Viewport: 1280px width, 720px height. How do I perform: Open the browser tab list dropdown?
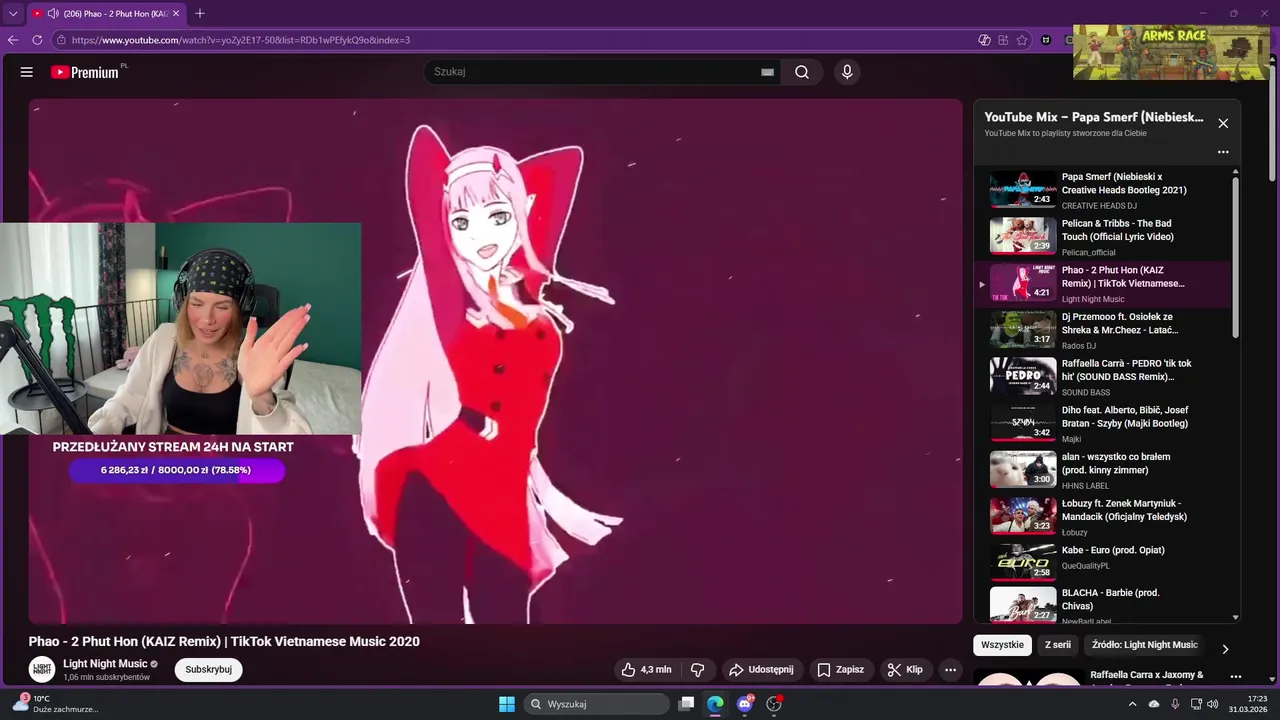(13, 14)
